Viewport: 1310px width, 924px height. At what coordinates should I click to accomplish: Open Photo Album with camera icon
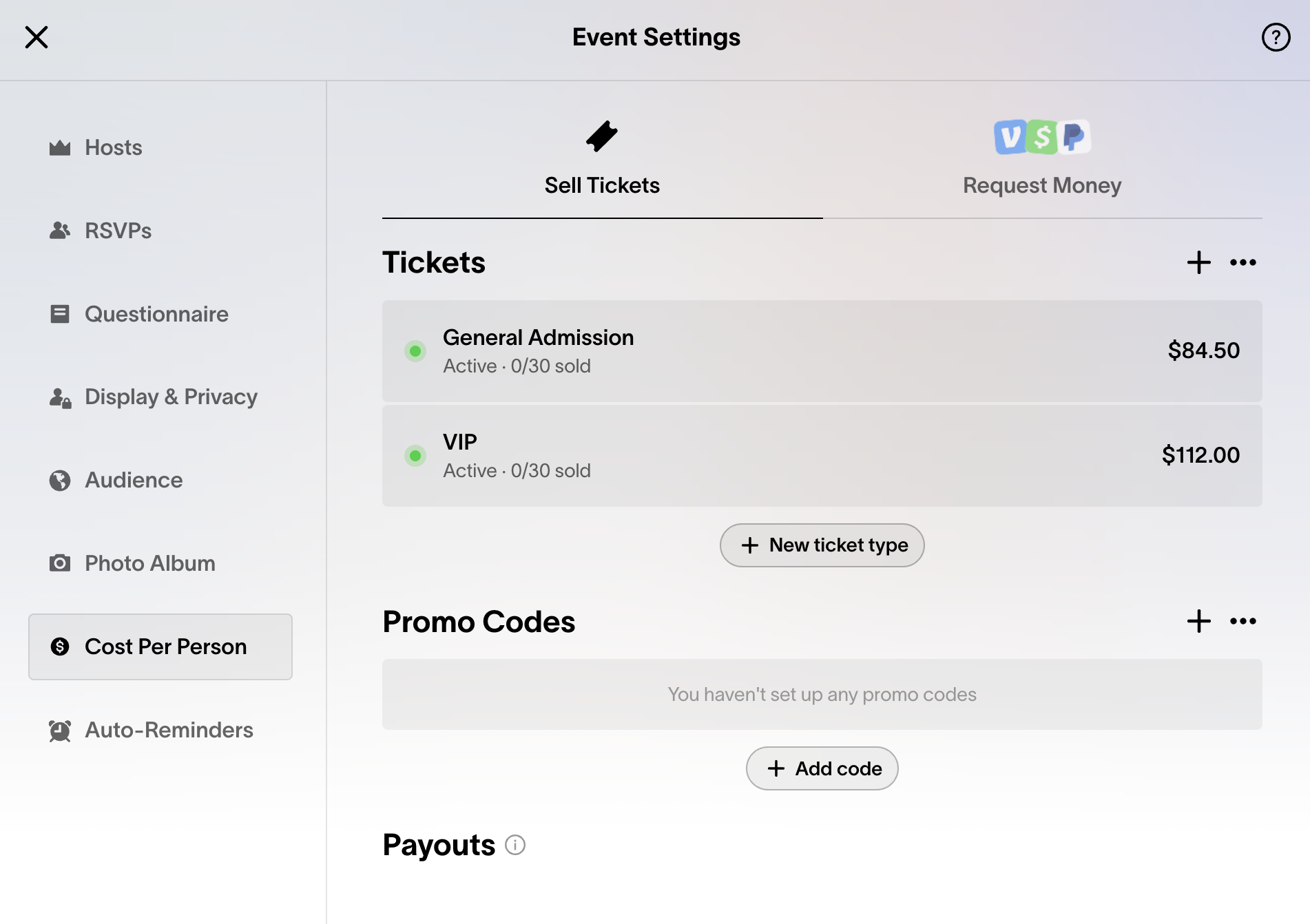click(132, 564)
